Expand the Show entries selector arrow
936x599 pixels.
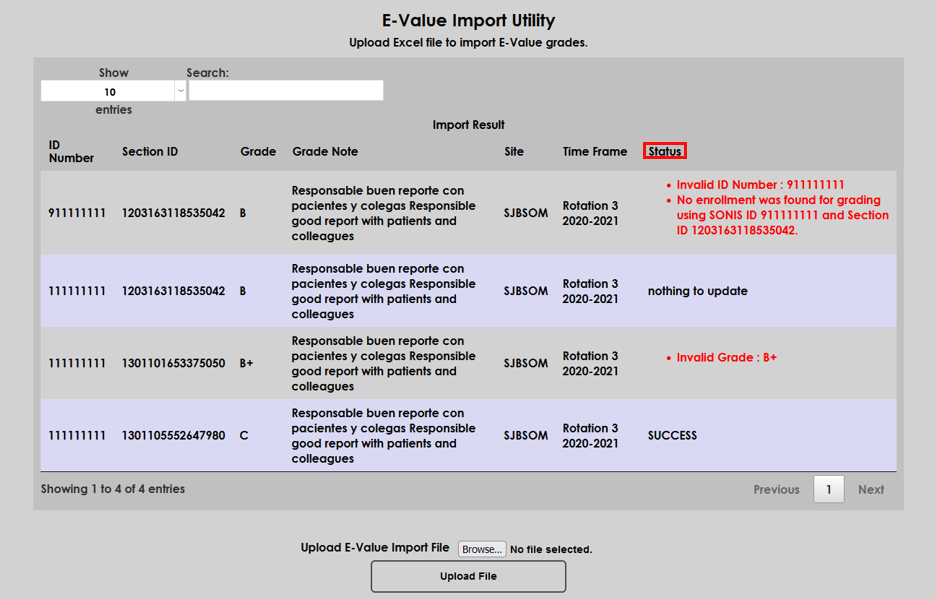(x=179, y=90)
